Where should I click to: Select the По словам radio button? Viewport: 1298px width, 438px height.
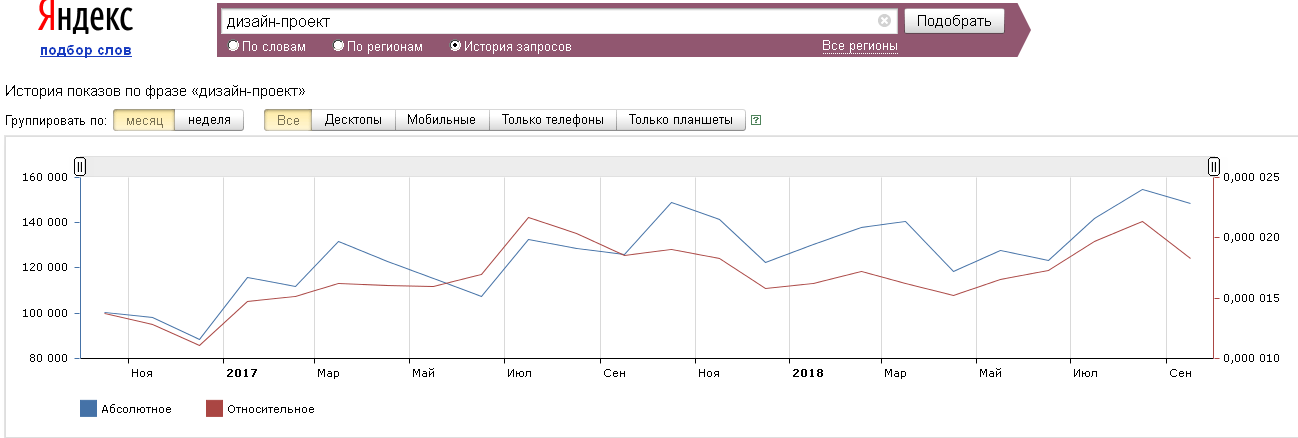pos(234,46)
